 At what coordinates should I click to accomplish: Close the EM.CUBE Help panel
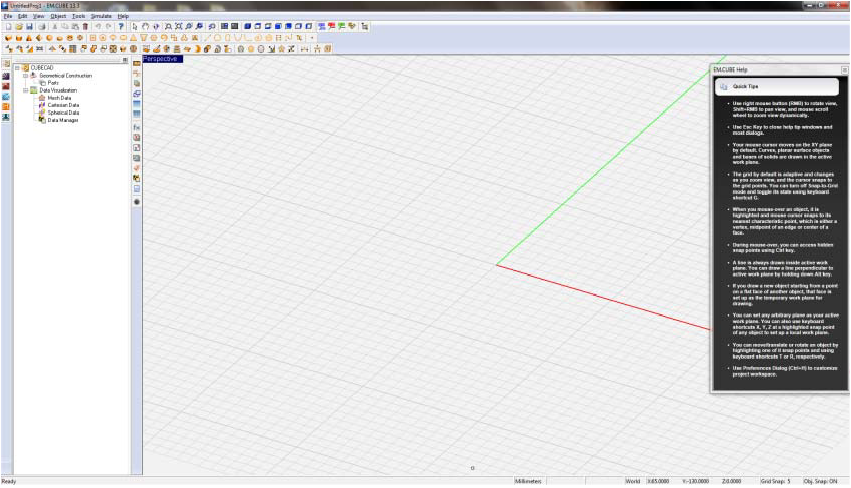point(844,70)
